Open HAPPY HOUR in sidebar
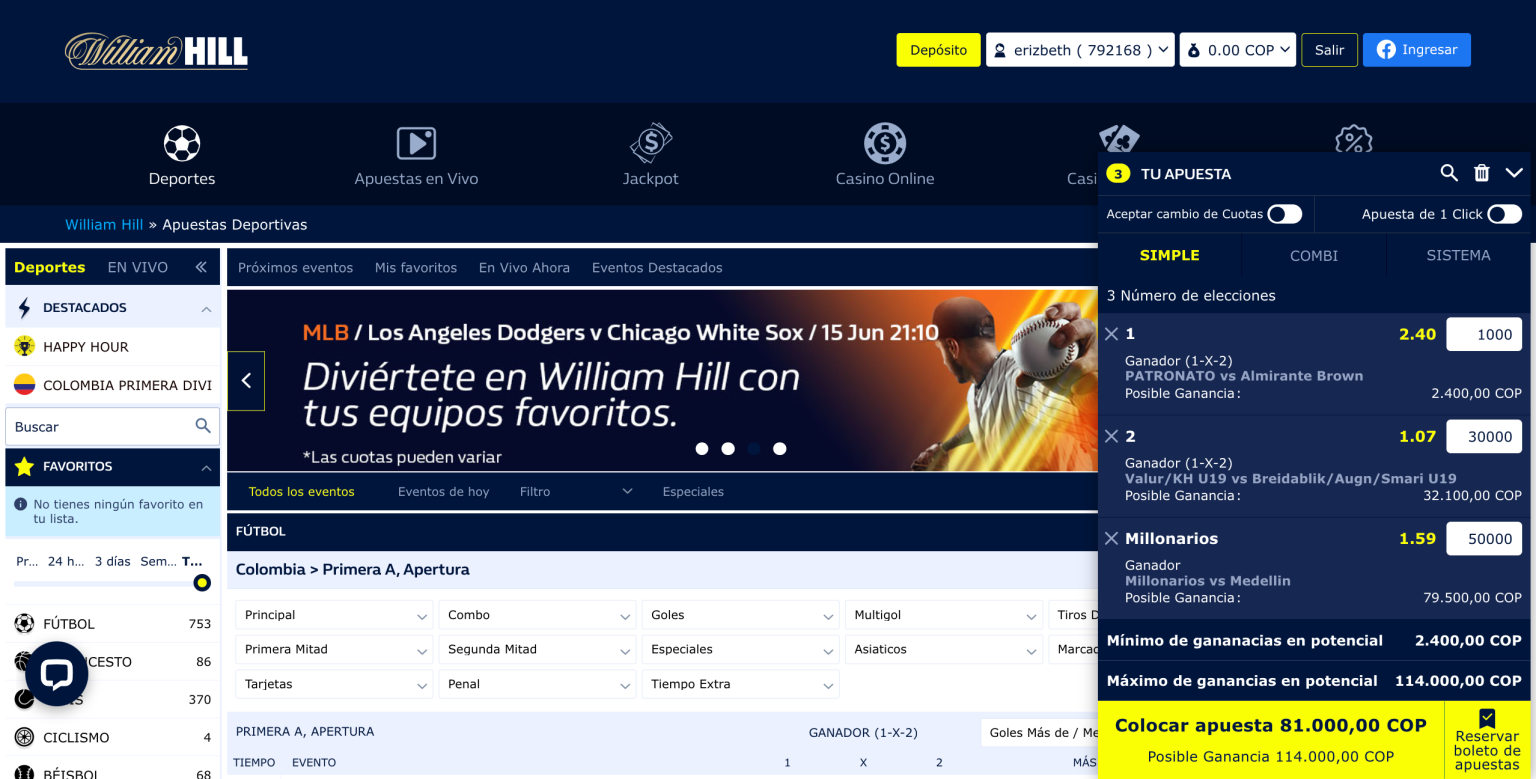 click(x=112, y=347)
